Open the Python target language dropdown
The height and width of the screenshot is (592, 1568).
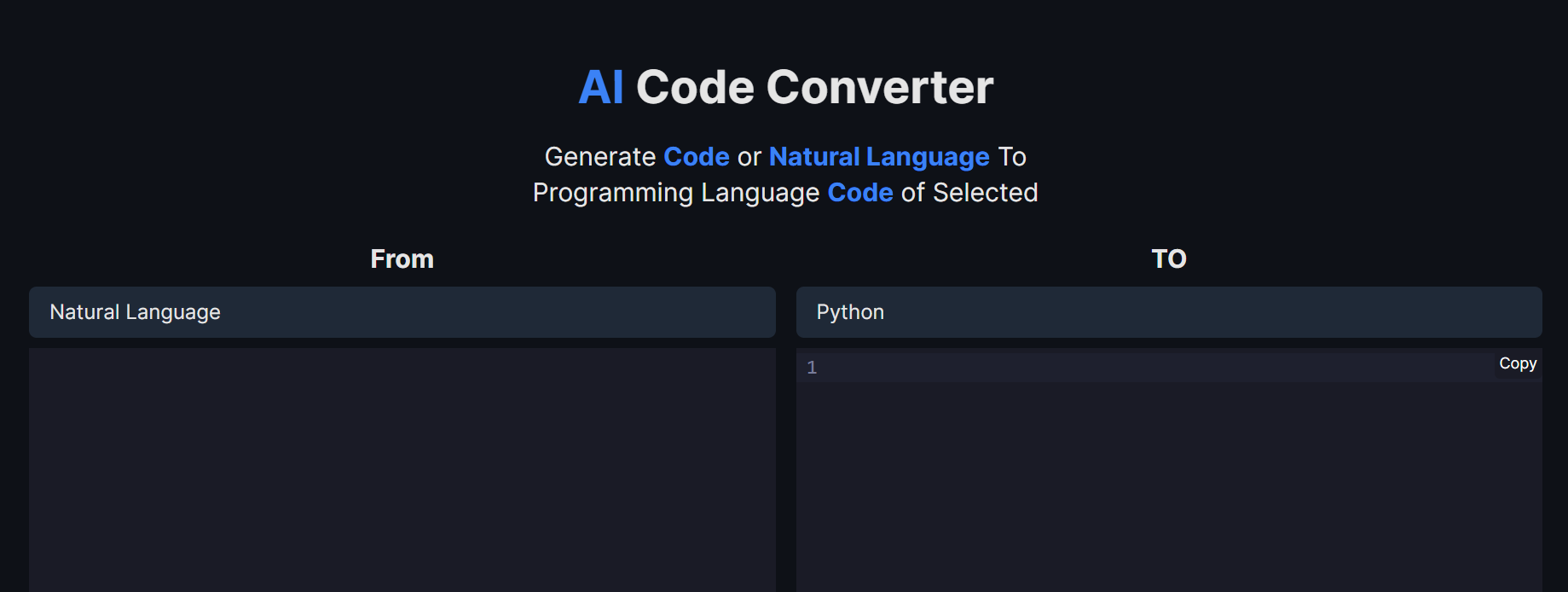click(1169, 312)
